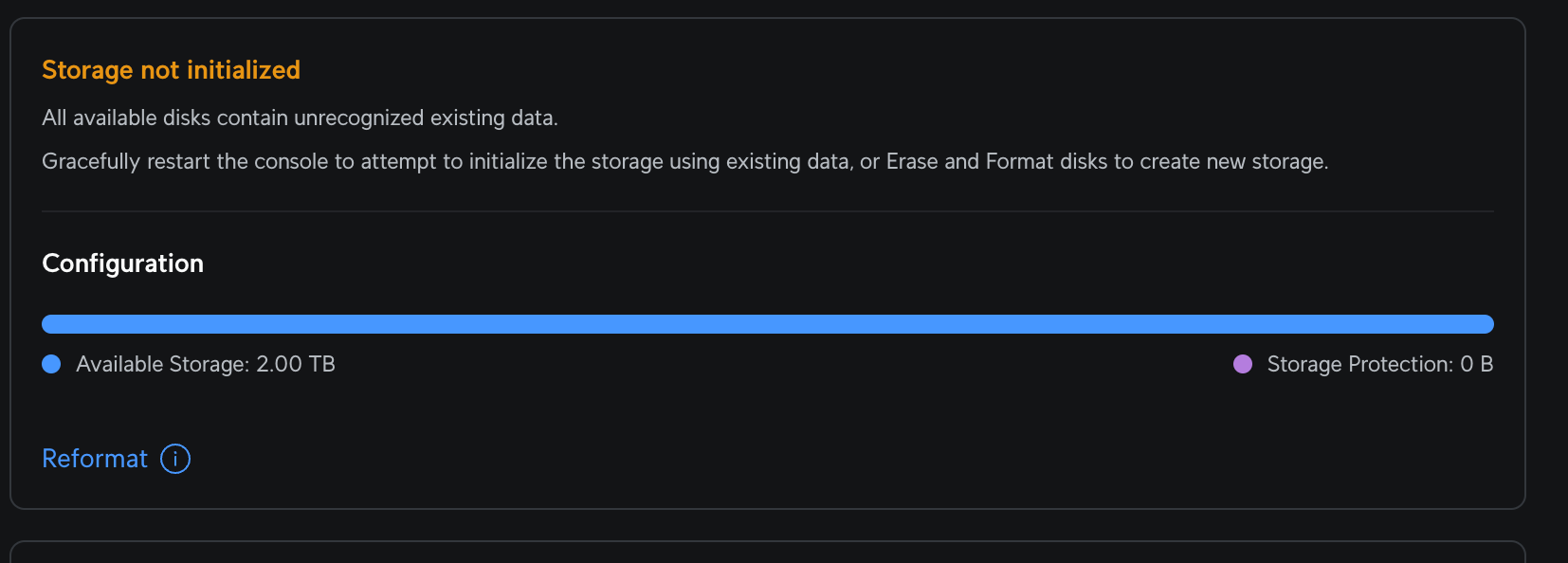Click the divider line above Configuration
This screenshot has width=1568, height=563.
[768, 211]
